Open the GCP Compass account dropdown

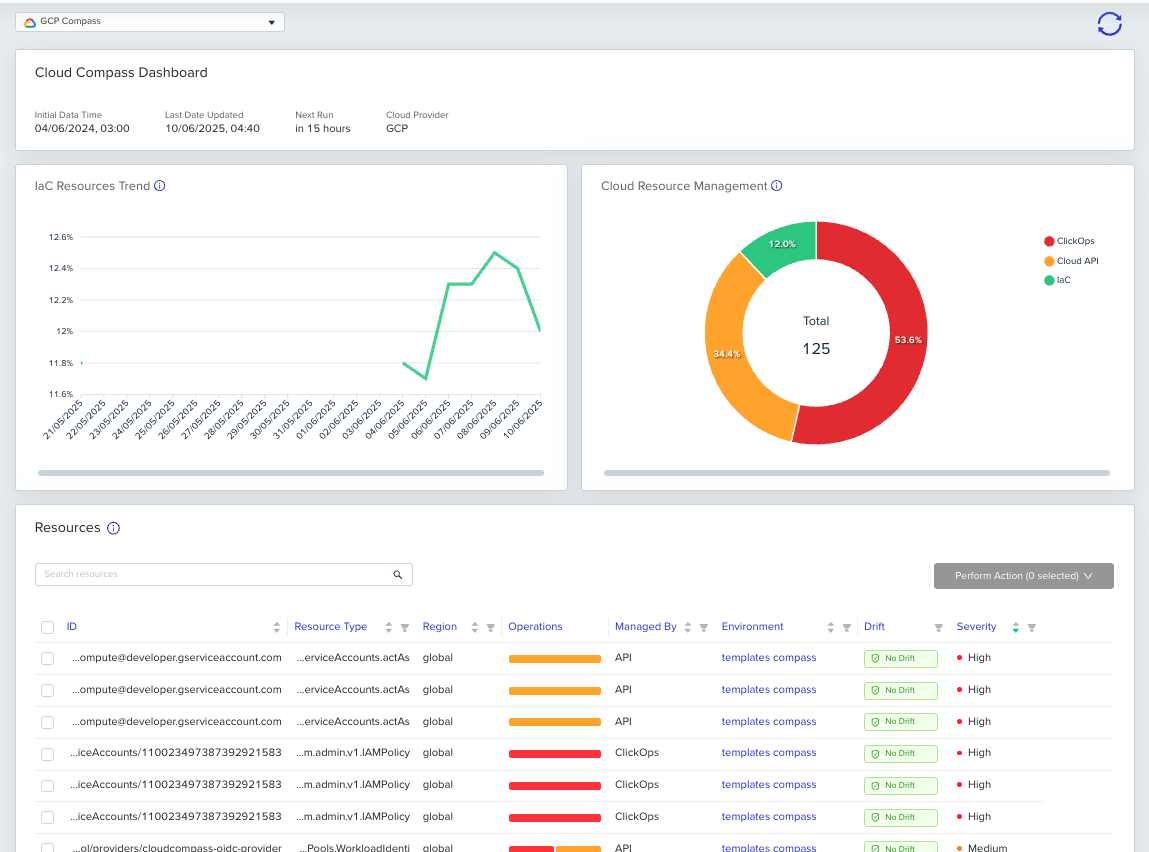point(150,22)
